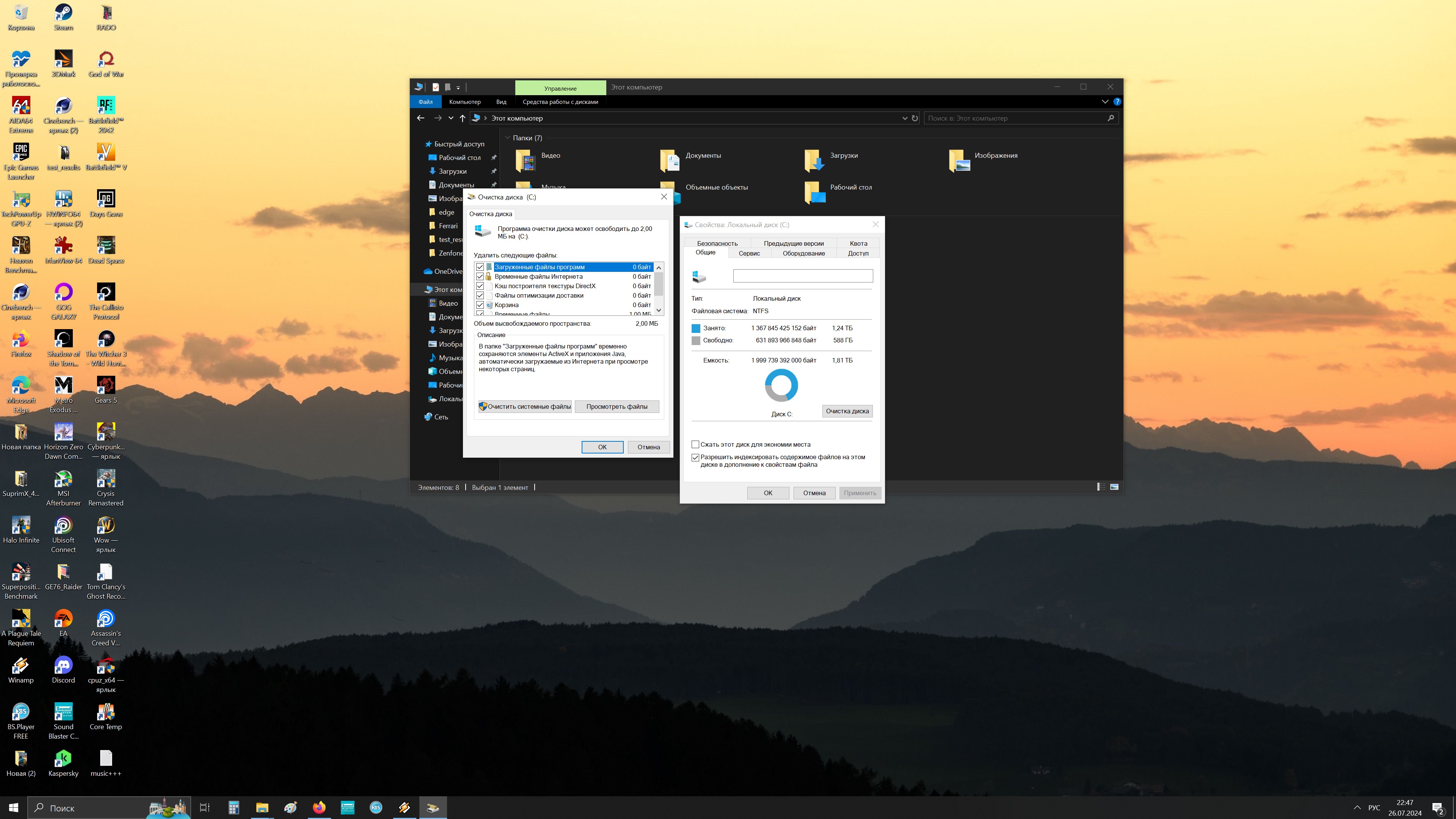Uncheck the Корзина cleanup checkbox
The image size is (1456, 819).
tap(480, 304)
